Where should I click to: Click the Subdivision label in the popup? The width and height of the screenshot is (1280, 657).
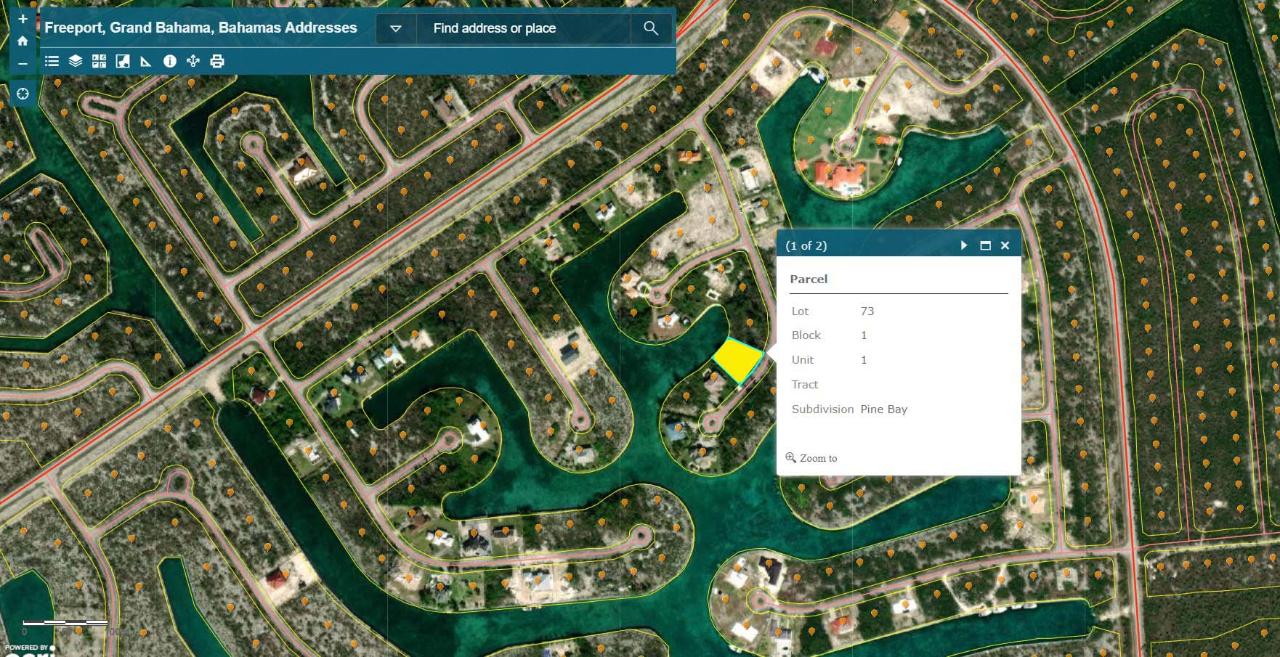pyautogui.click(x=823, y=409)
